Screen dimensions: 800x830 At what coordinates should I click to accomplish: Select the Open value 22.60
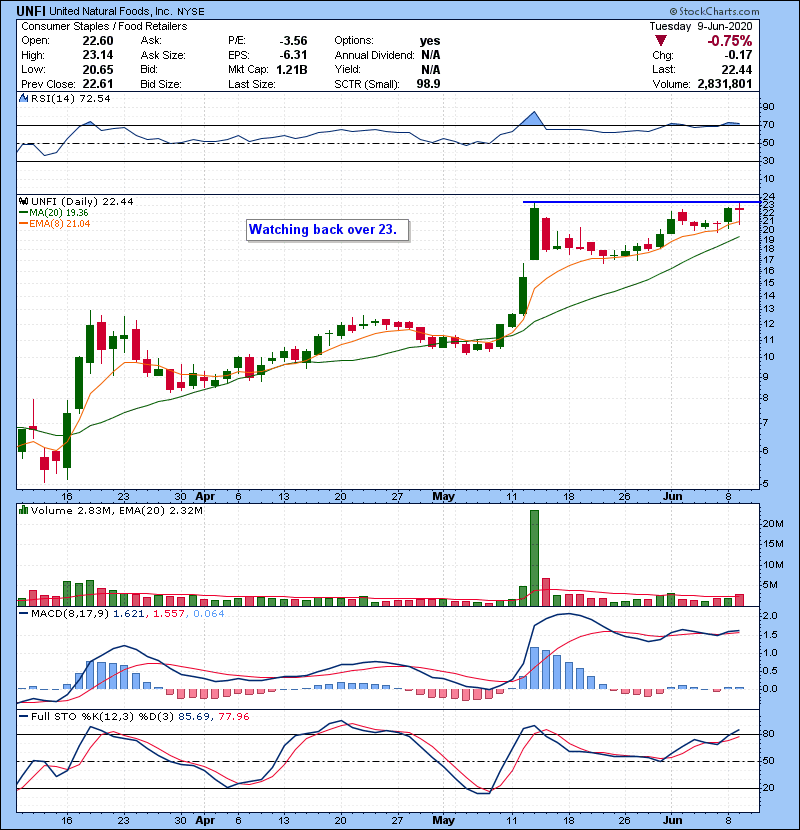coord(98,41)
